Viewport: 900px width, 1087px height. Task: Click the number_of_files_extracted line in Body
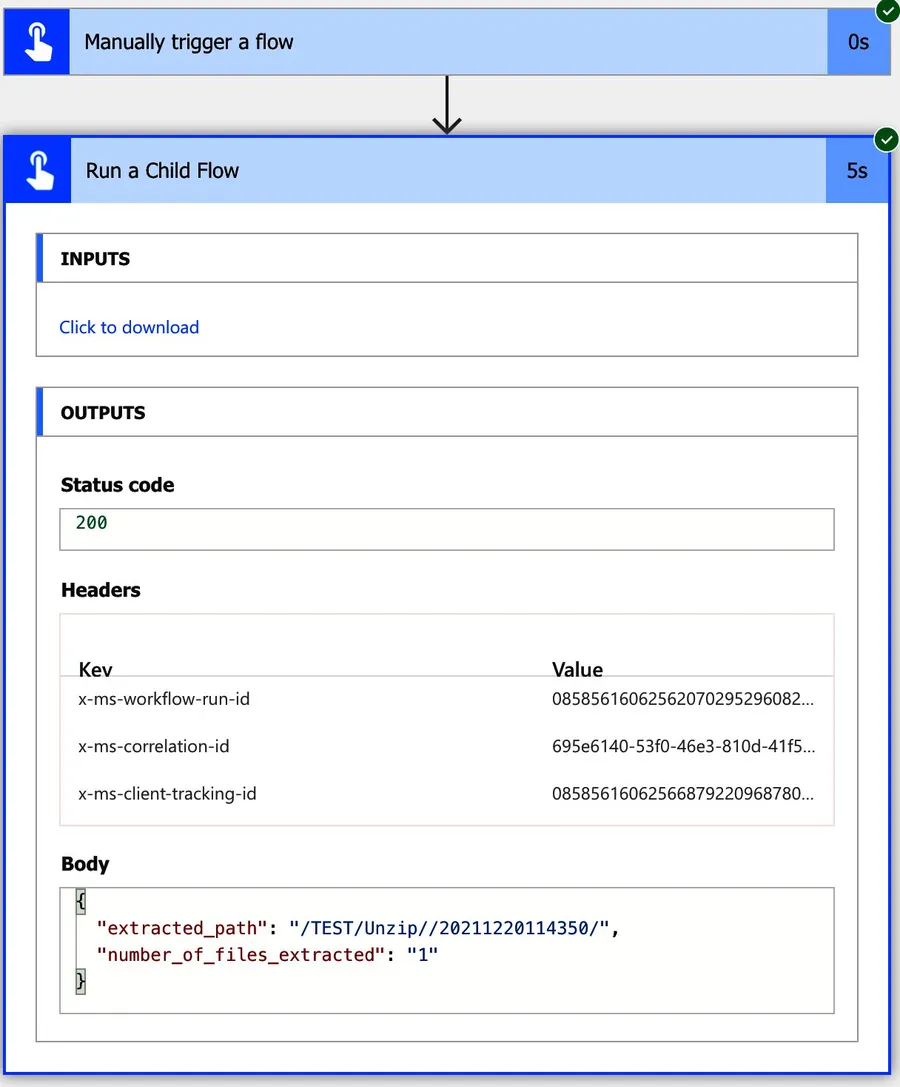point(267,955)
